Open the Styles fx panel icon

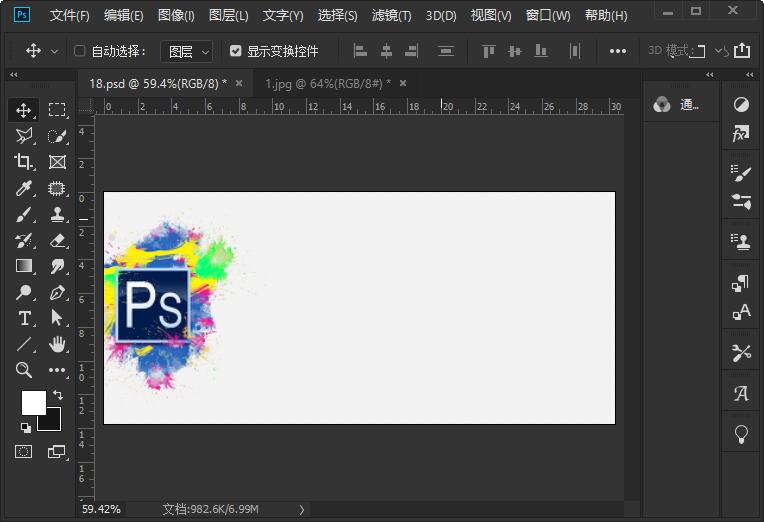741,133
